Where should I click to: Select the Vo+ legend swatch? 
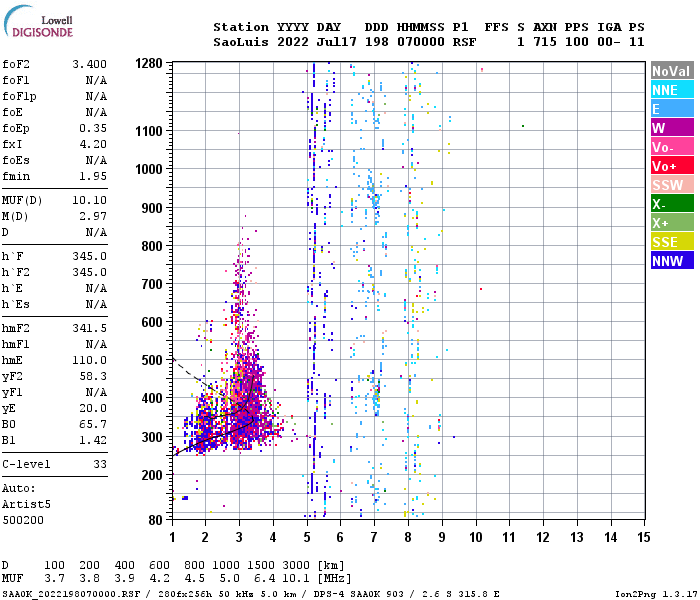pyautogui.click(x=672, y=166)
